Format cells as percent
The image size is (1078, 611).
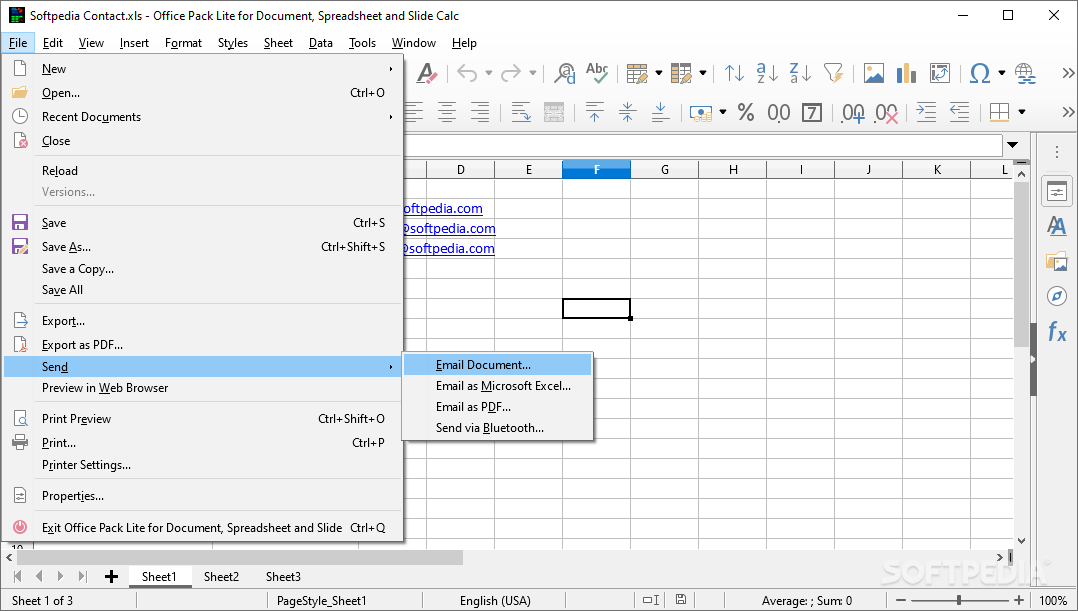click(746, 112)
